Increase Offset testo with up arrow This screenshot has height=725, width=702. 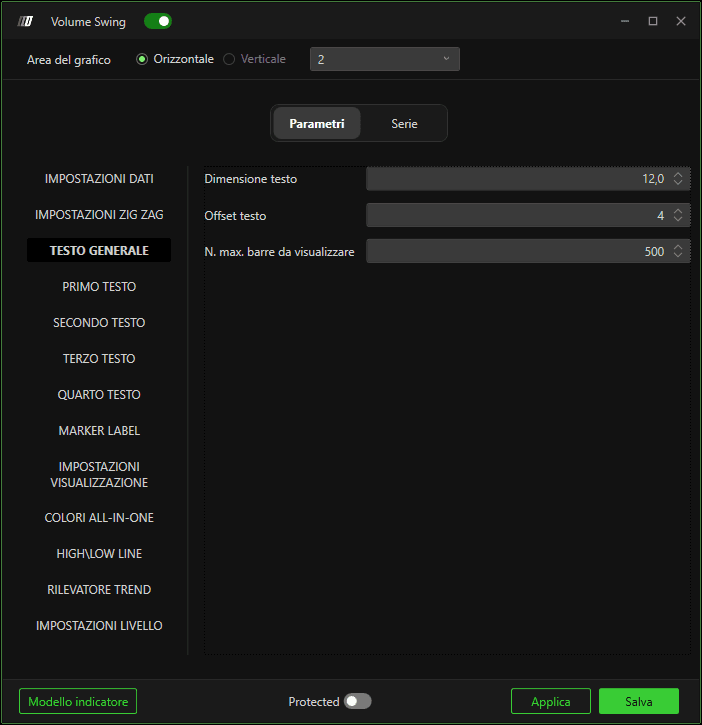coord(678,211)
